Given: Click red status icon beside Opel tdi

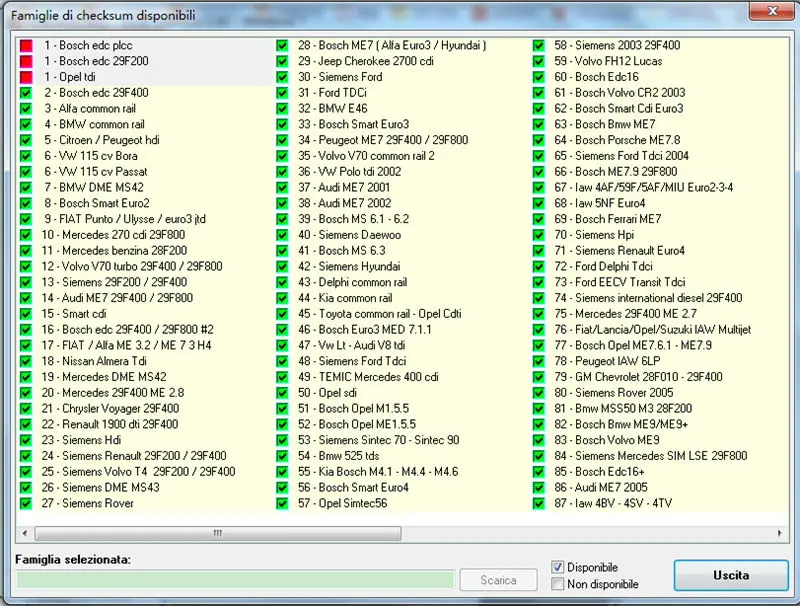Looking at the screenshot, I should pos(26,78).
